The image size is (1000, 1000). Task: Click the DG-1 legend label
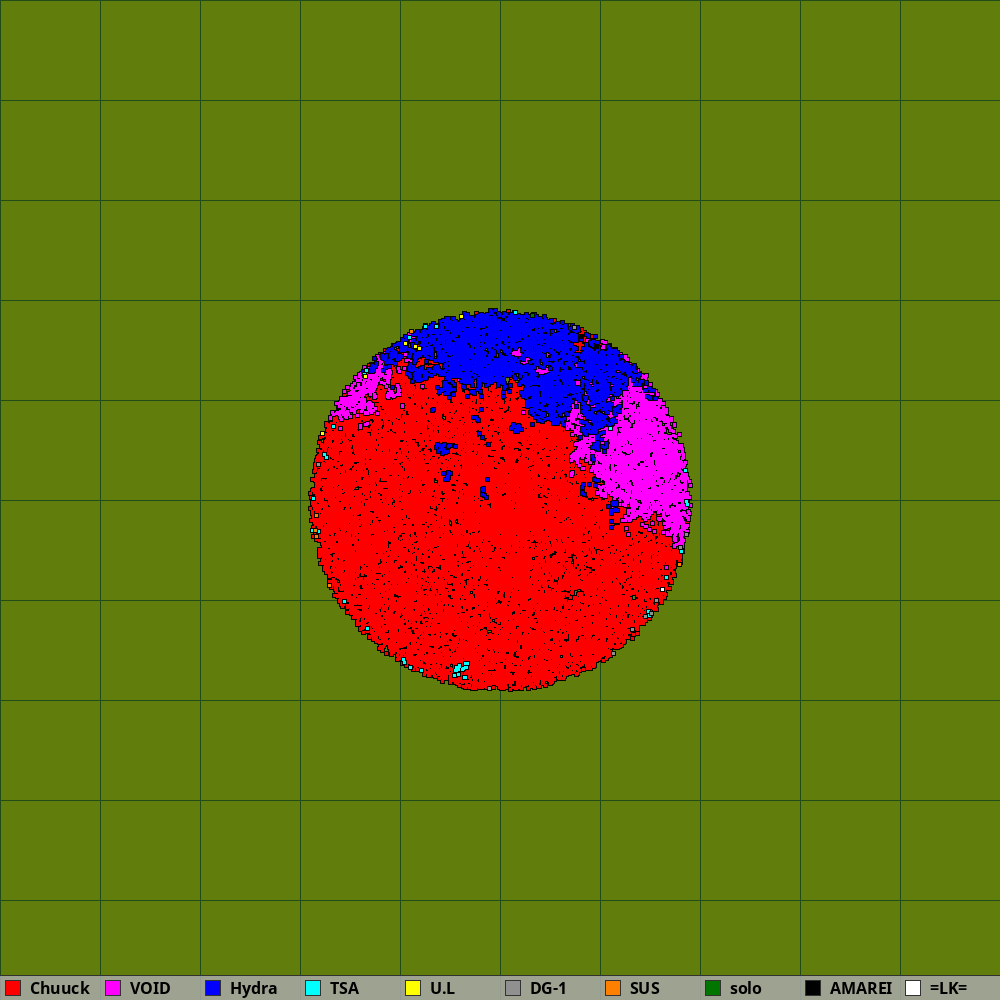[x=548, y=988]
